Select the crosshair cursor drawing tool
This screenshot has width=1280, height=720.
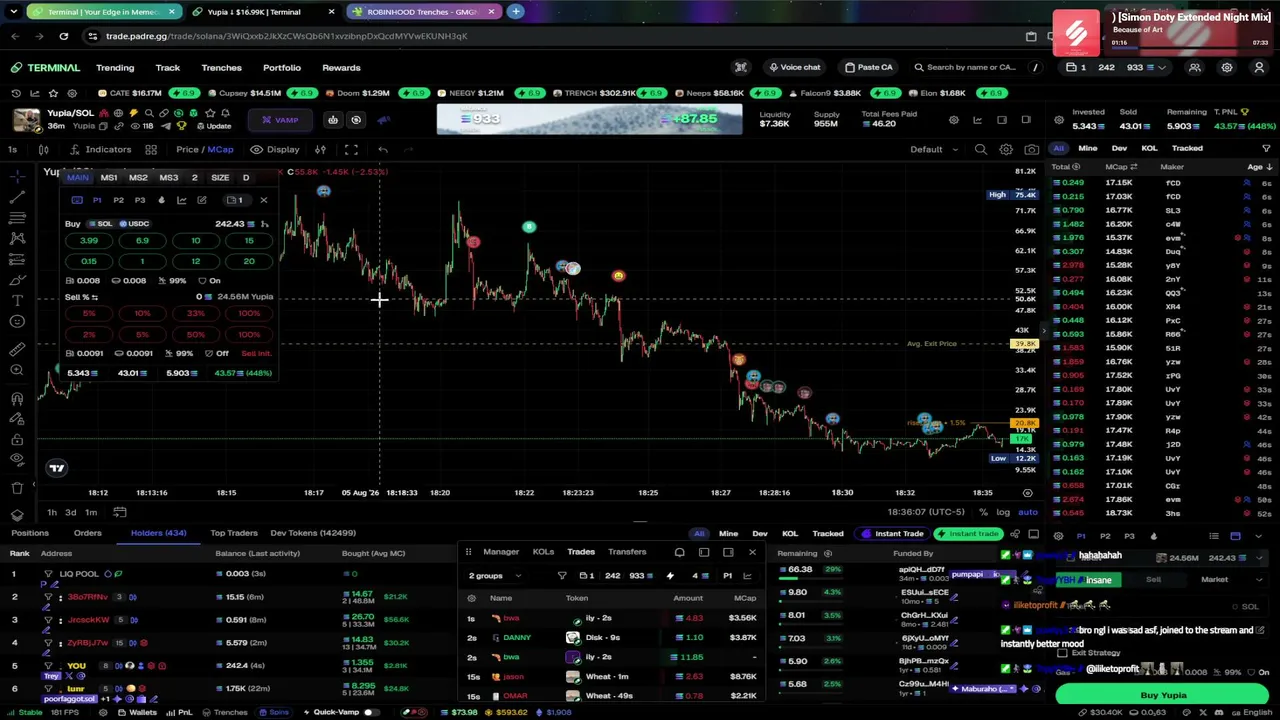coord(17,176)
